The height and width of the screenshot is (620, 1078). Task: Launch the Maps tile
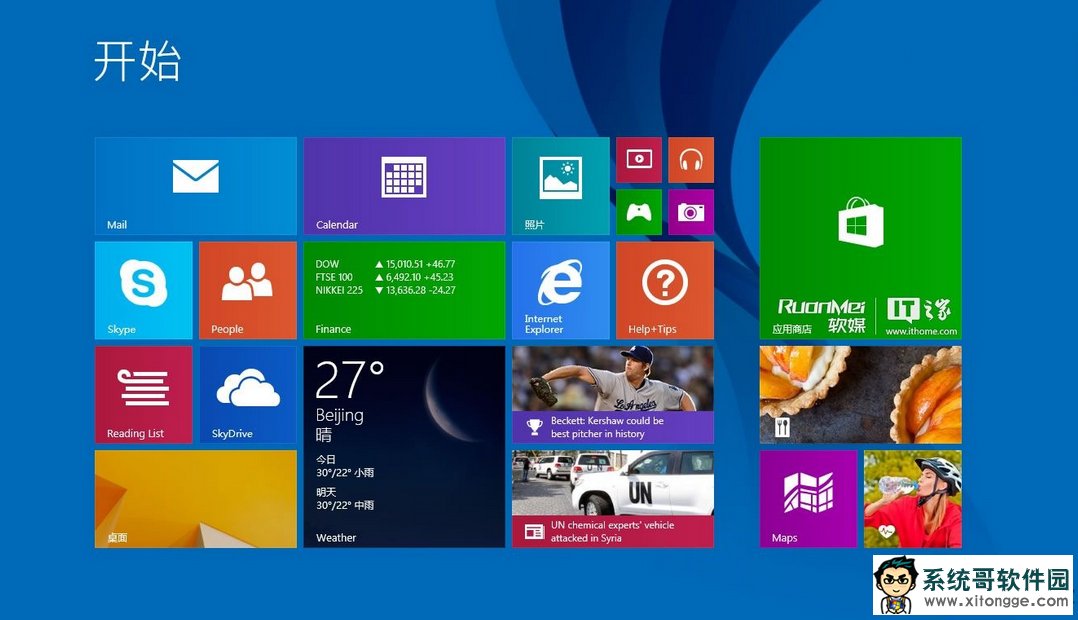pyautogui.click(x=808, y=498)
